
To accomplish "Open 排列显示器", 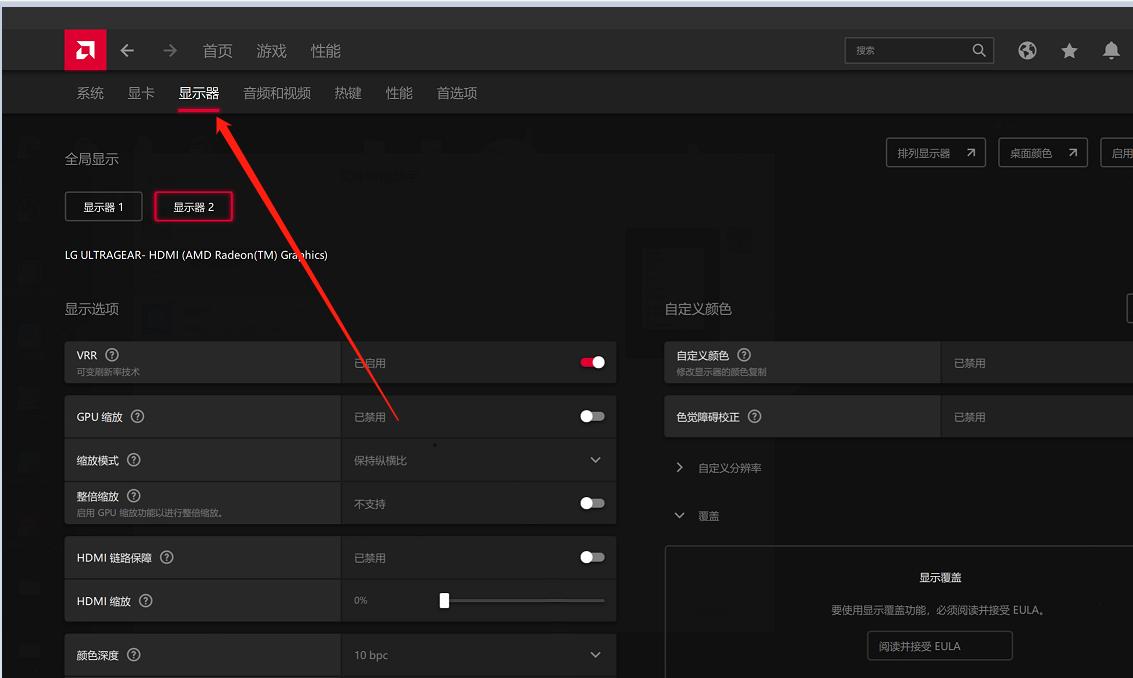I will [935, 152].
